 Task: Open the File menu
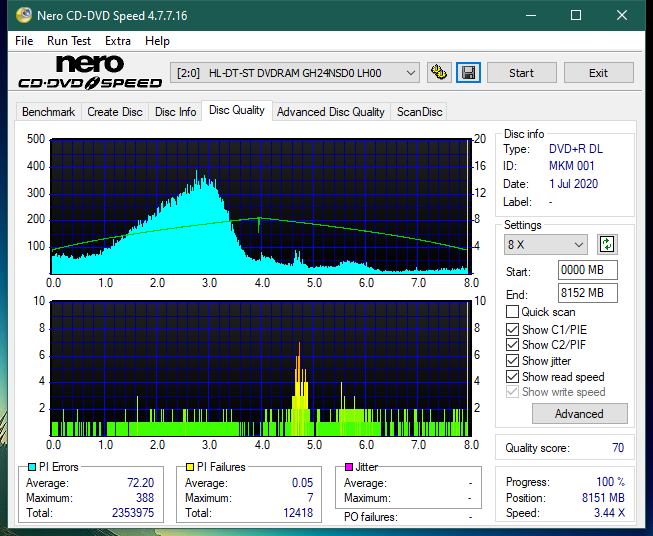24,41
